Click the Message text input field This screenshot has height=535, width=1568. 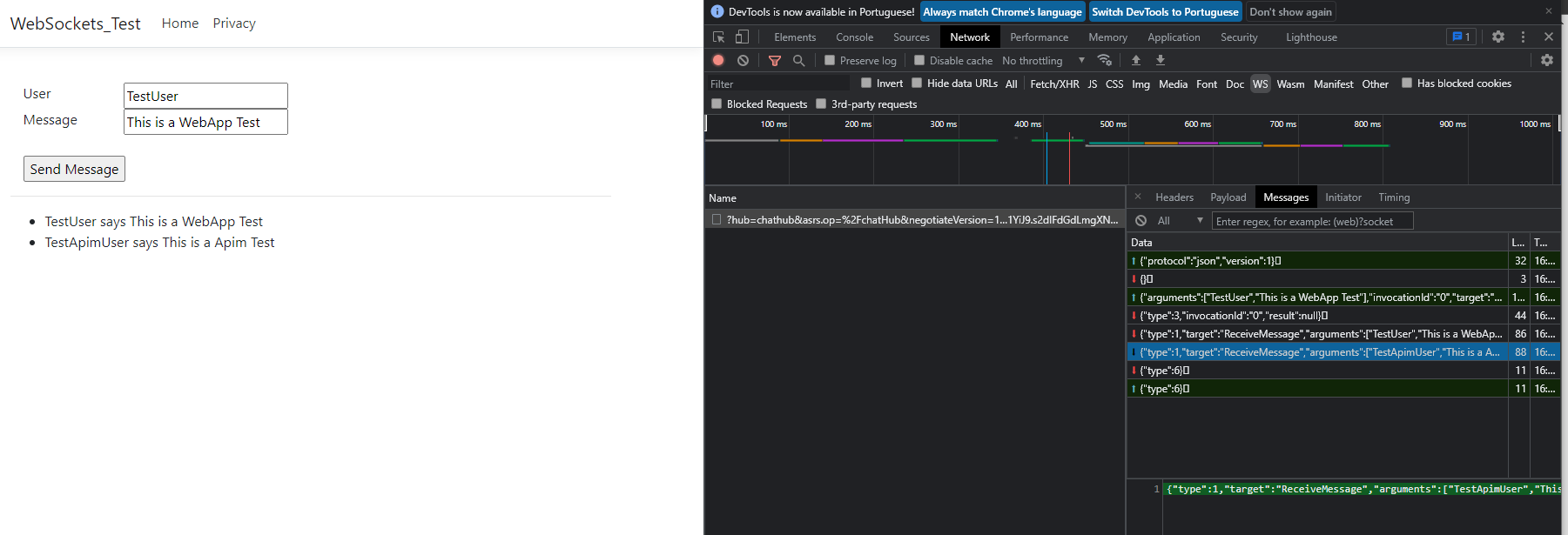point(205,122)
